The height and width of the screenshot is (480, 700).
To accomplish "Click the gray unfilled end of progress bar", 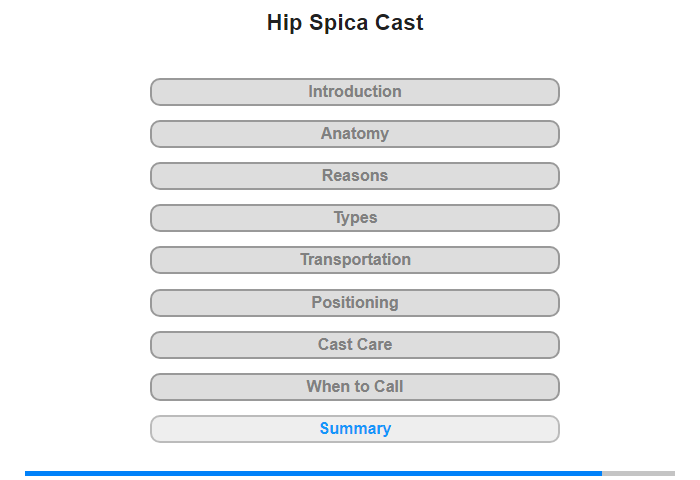I will (x=638, y=473).
